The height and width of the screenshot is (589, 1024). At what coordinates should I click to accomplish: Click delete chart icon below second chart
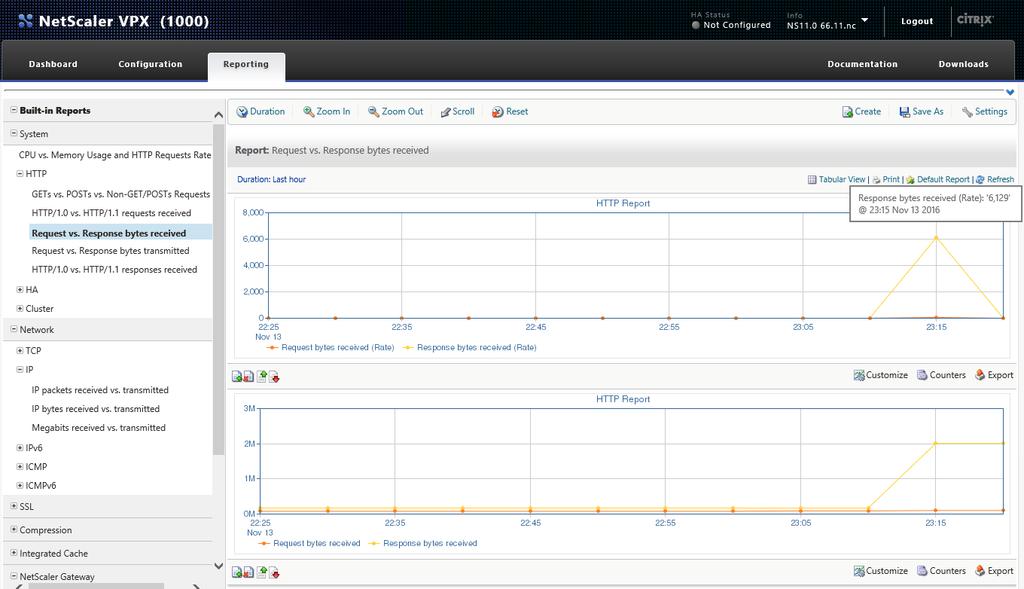pyautogui.click(x=249, y=572)
